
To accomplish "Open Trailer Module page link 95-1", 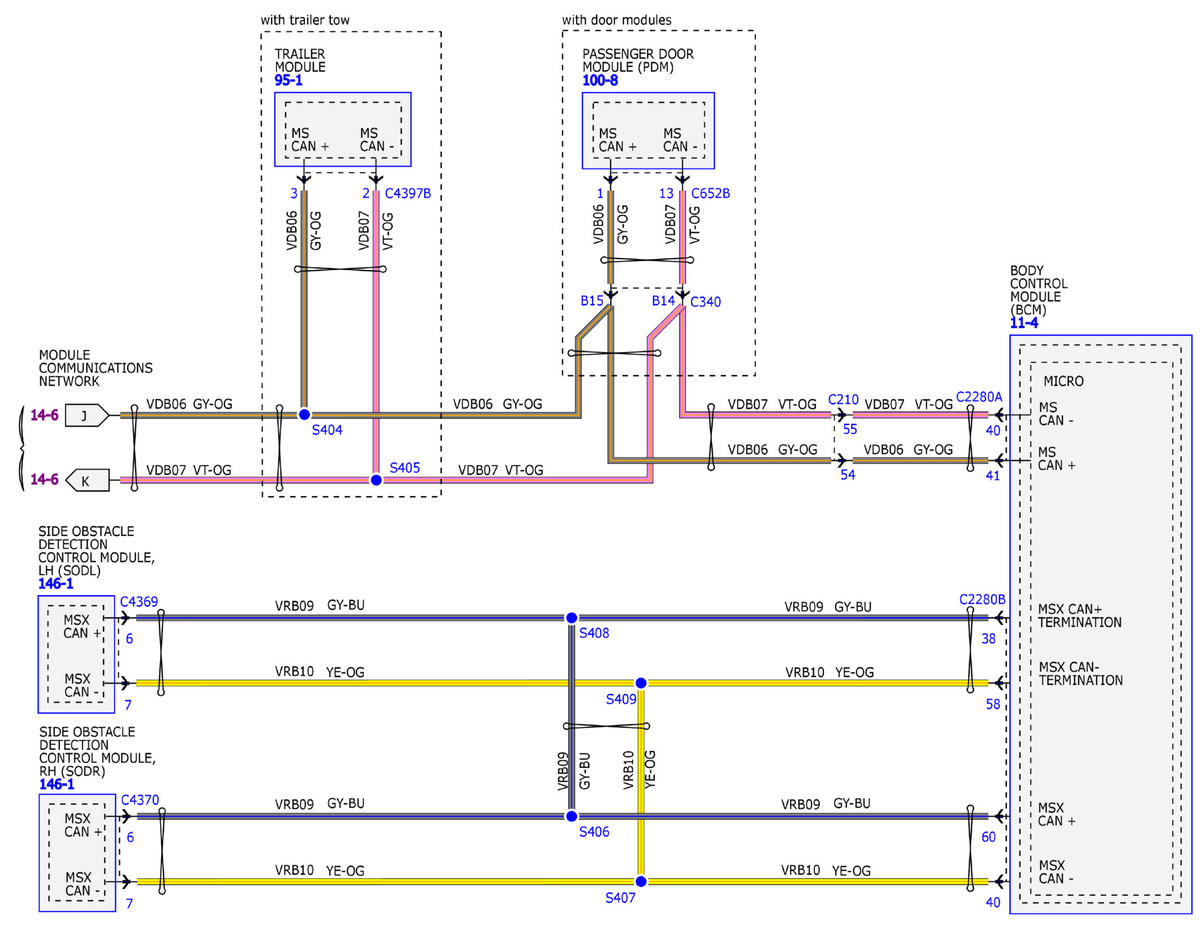I will [290, 80].
